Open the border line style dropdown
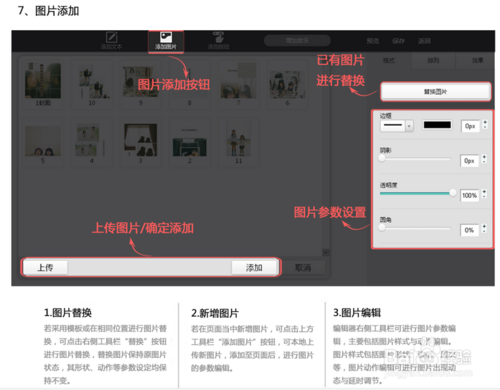The width and height of the screenshot is (500, 390). [x=397, y=126]
